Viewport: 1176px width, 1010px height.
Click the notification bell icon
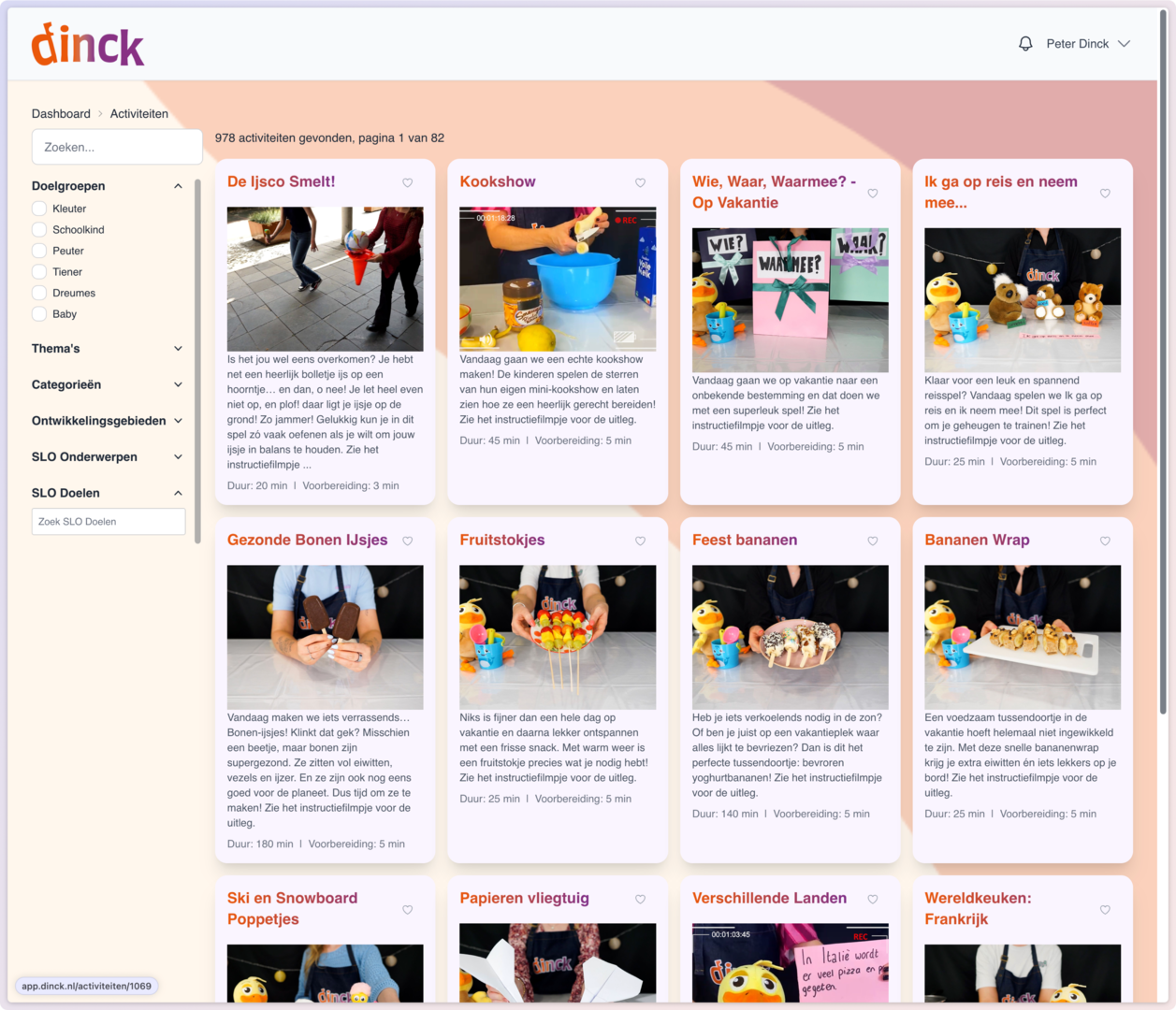click(x=1025, y=44)
